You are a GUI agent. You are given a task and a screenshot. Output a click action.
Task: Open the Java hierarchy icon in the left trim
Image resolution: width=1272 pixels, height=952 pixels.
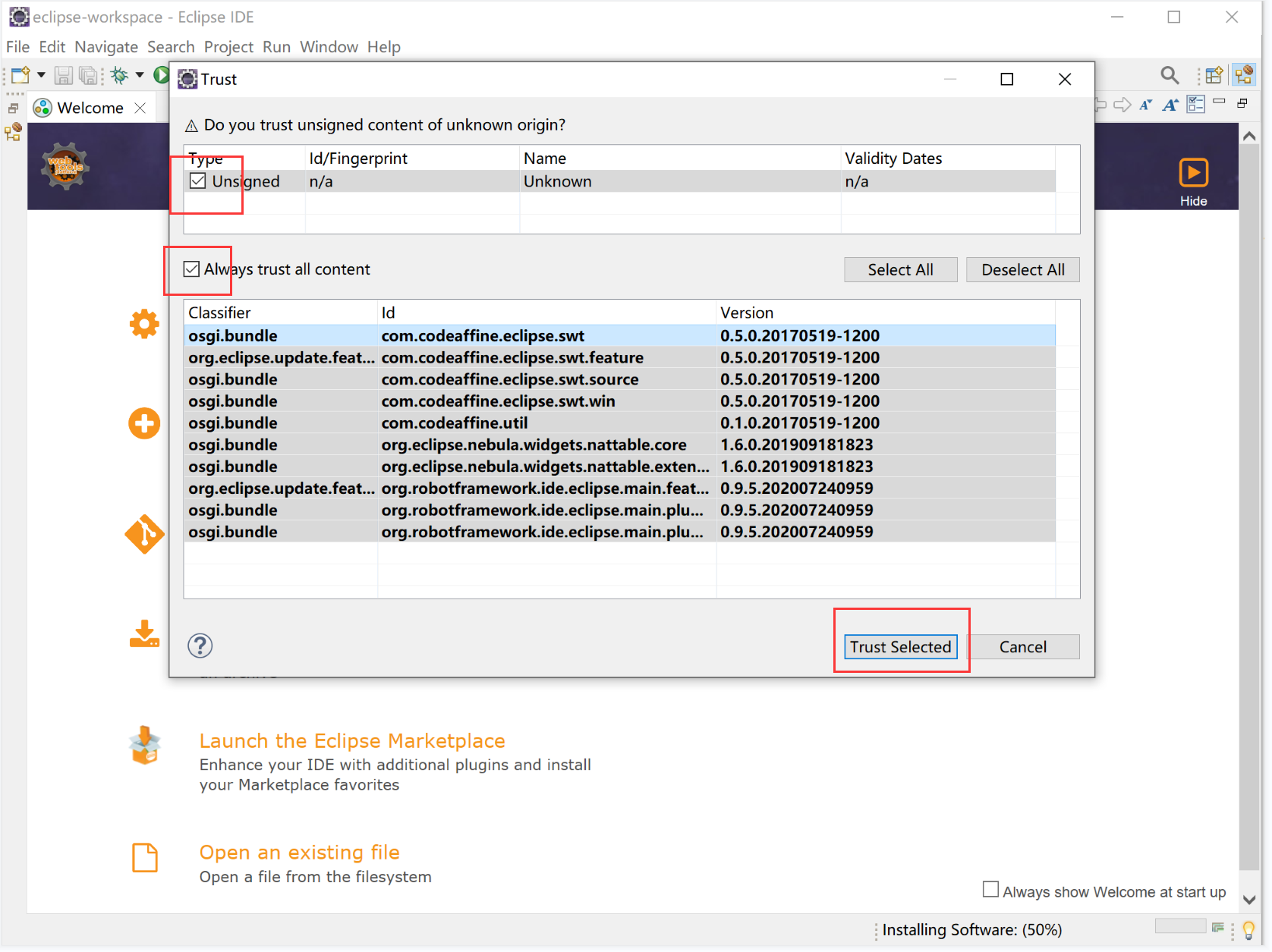13,133
